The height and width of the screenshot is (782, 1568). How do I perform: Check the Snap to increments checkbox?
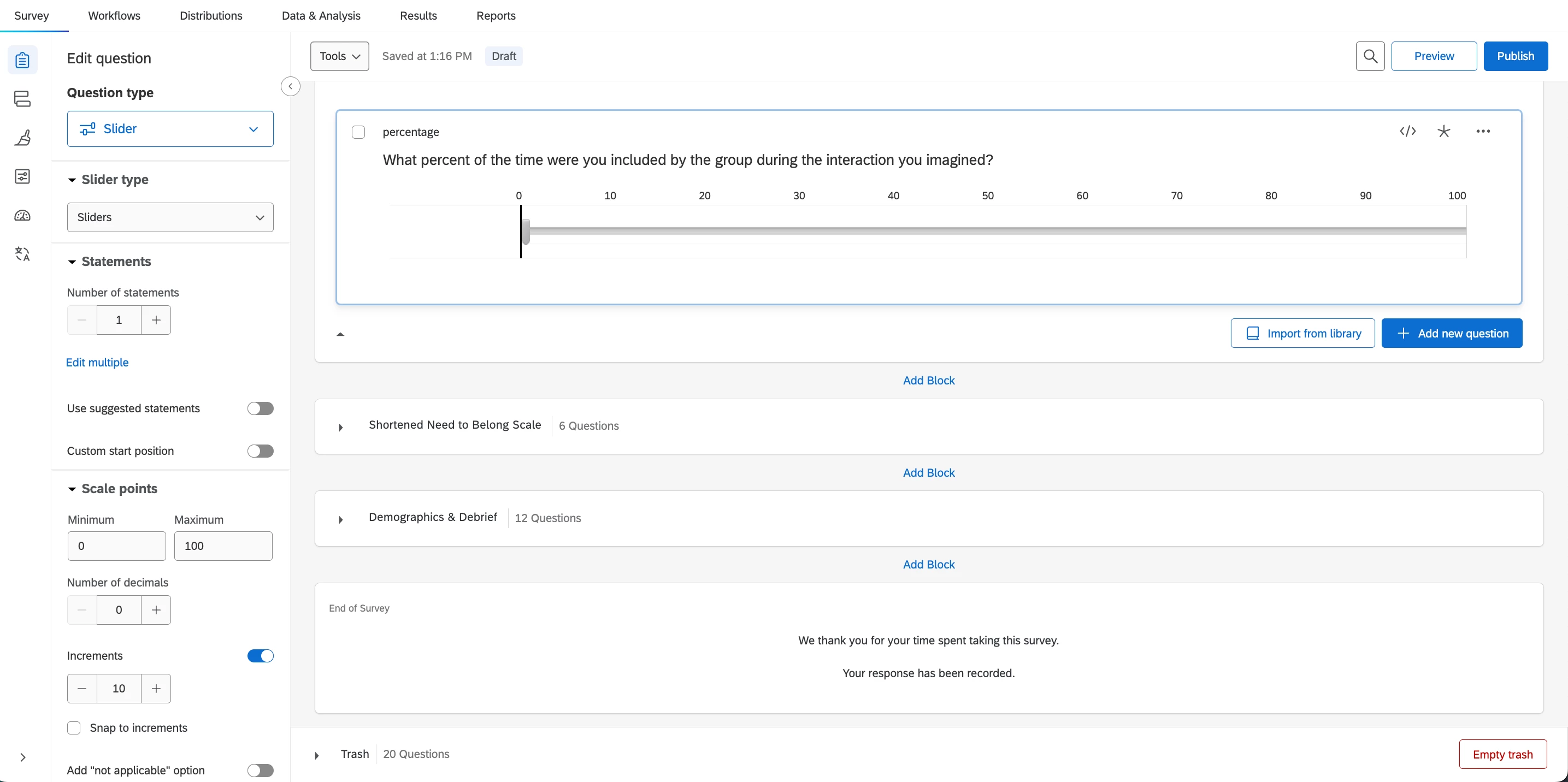pyautogui.click(x=74, y=728)
